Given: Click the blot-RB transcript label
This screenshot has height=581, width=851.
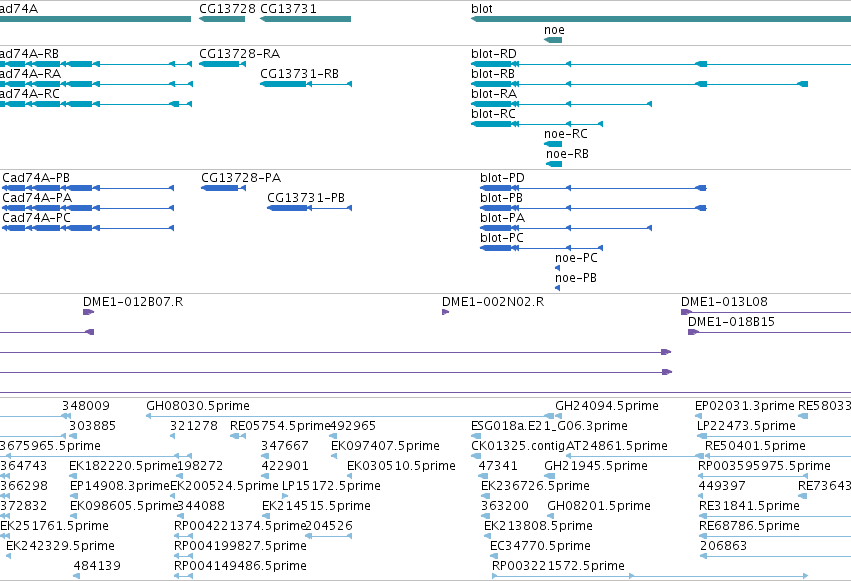Looking at the screenshot, I should tap(493, 74).
